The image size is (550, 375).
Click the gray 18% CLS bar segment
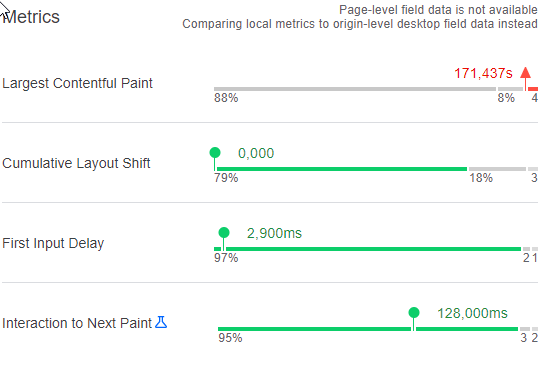click(x=497, y=169)
